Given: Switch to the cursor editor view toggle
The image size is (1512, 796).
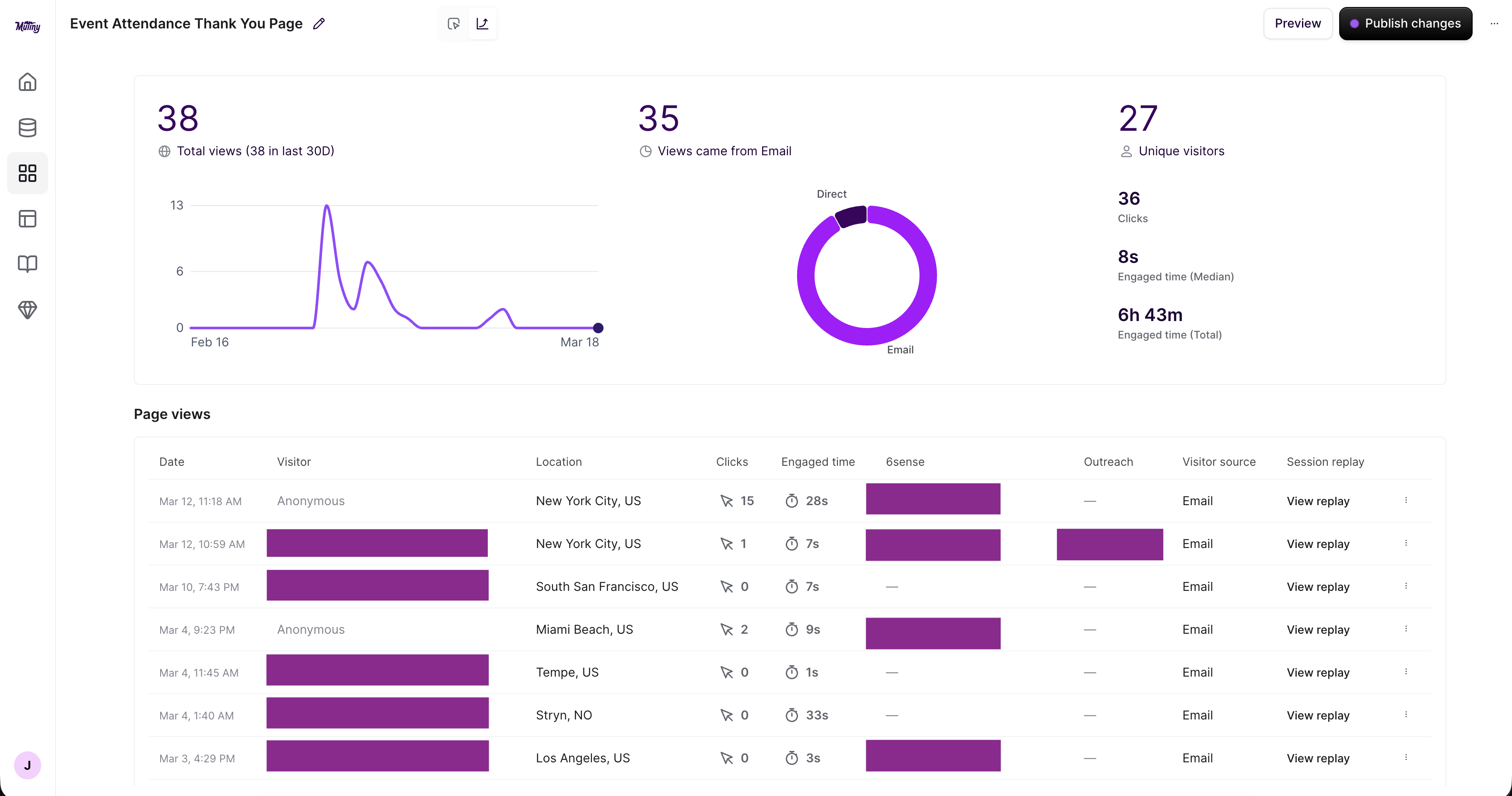Looking at the screenshot, I should click(x=453, y=24).
